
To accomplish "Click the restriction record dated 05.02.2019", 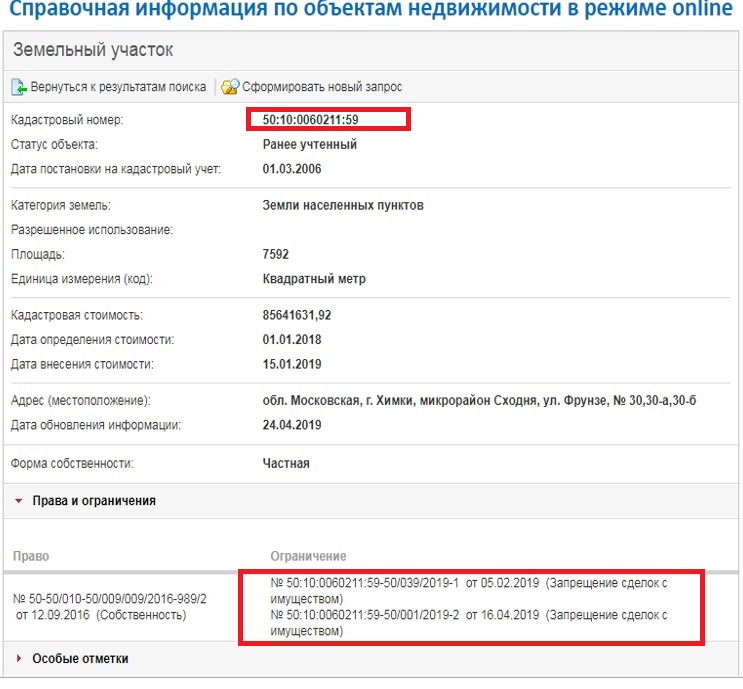I will coord(468,591).
